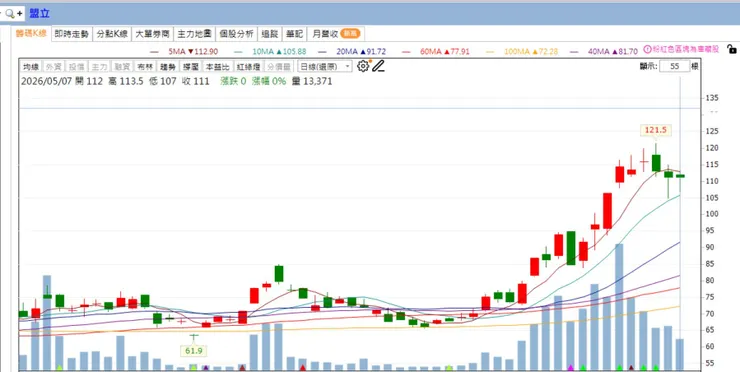Image resolution: width=740 pixels, height=372 pixels.
Task: Click the tallest volume bar near the right
Action: pyautogui.click(x=619, y=307)
